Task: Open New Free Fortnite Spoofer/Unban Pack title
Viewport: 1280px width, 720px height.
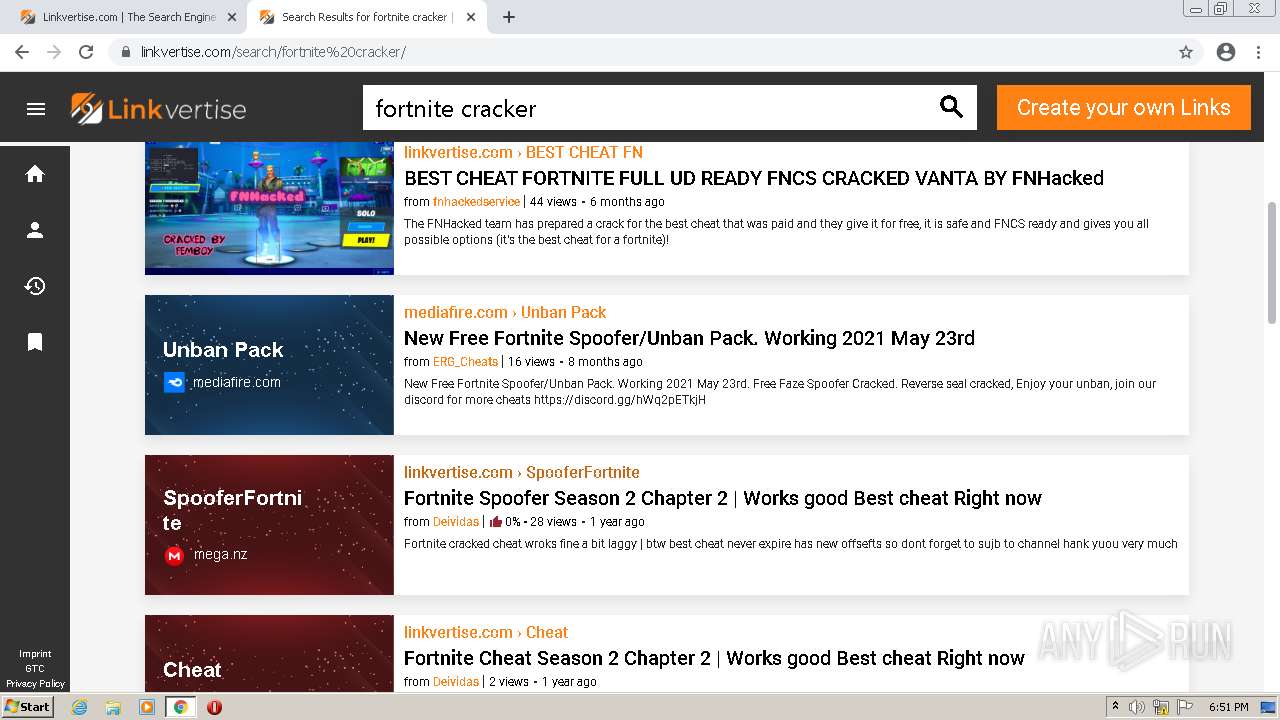Action: 689,338
